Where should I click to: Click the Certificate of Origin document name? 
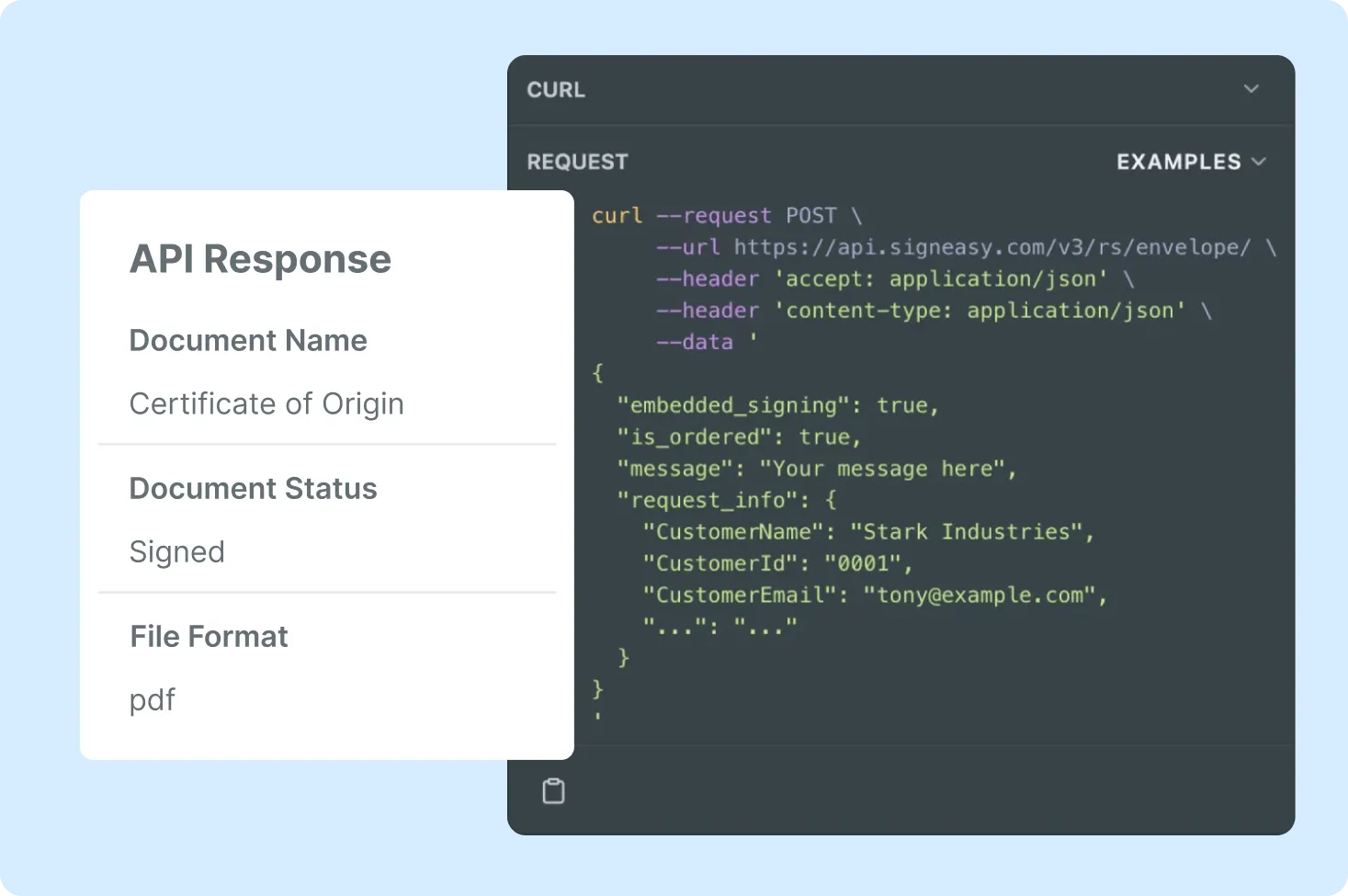click(266, 403)
